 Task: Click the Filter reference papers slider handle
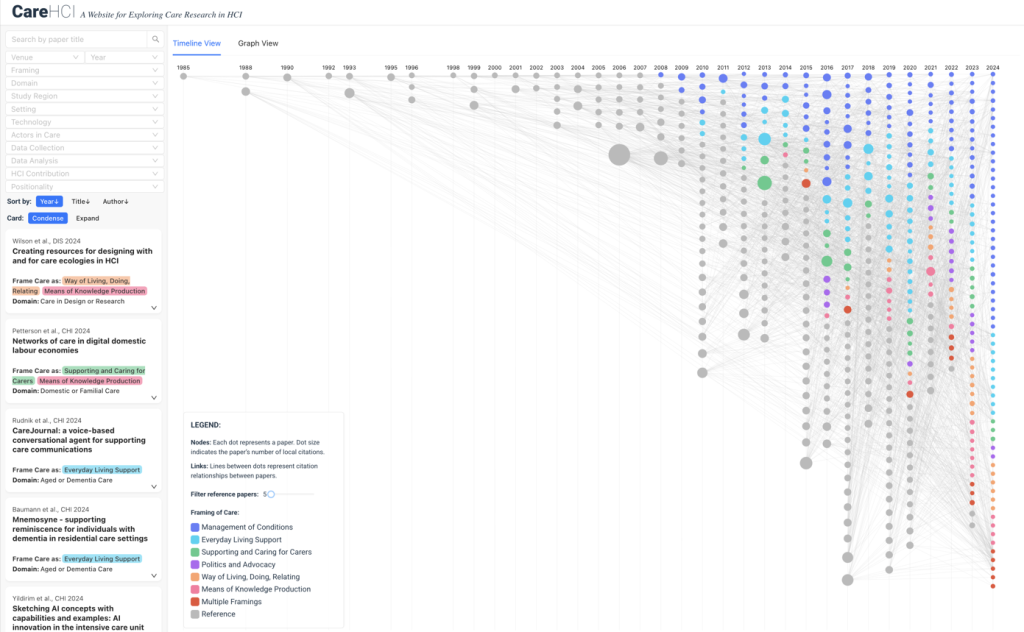(x=271, y=494)
